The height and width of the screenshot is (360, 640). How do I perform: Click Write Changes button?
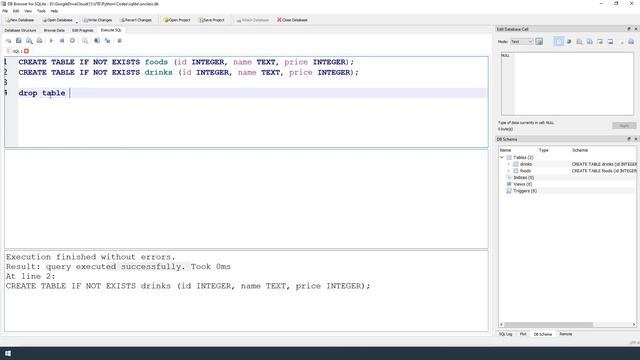coord(98,20)
